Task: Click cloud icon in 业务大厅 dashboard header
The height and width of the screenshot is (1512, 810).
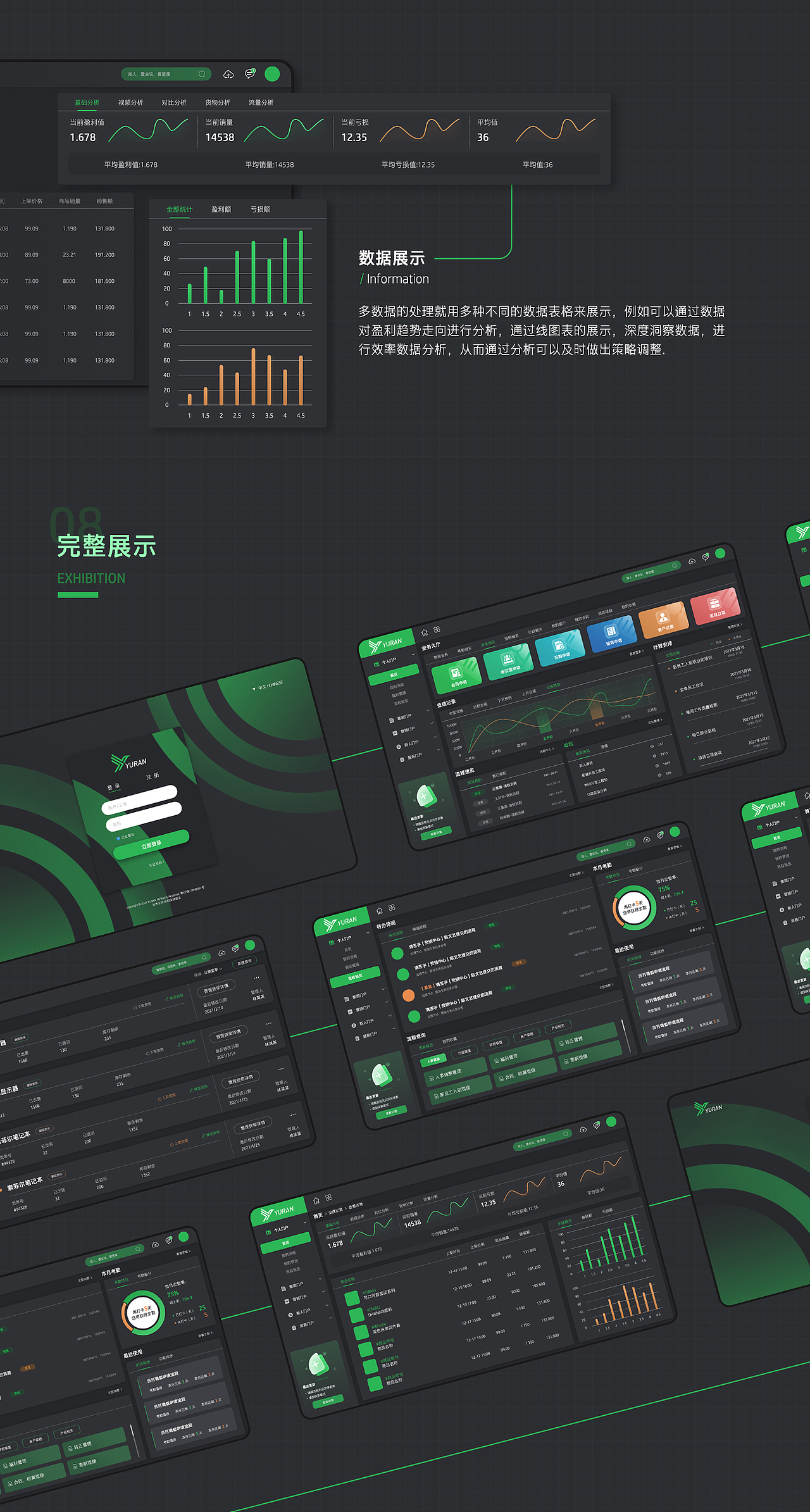Action: click(x=692, y=561)
